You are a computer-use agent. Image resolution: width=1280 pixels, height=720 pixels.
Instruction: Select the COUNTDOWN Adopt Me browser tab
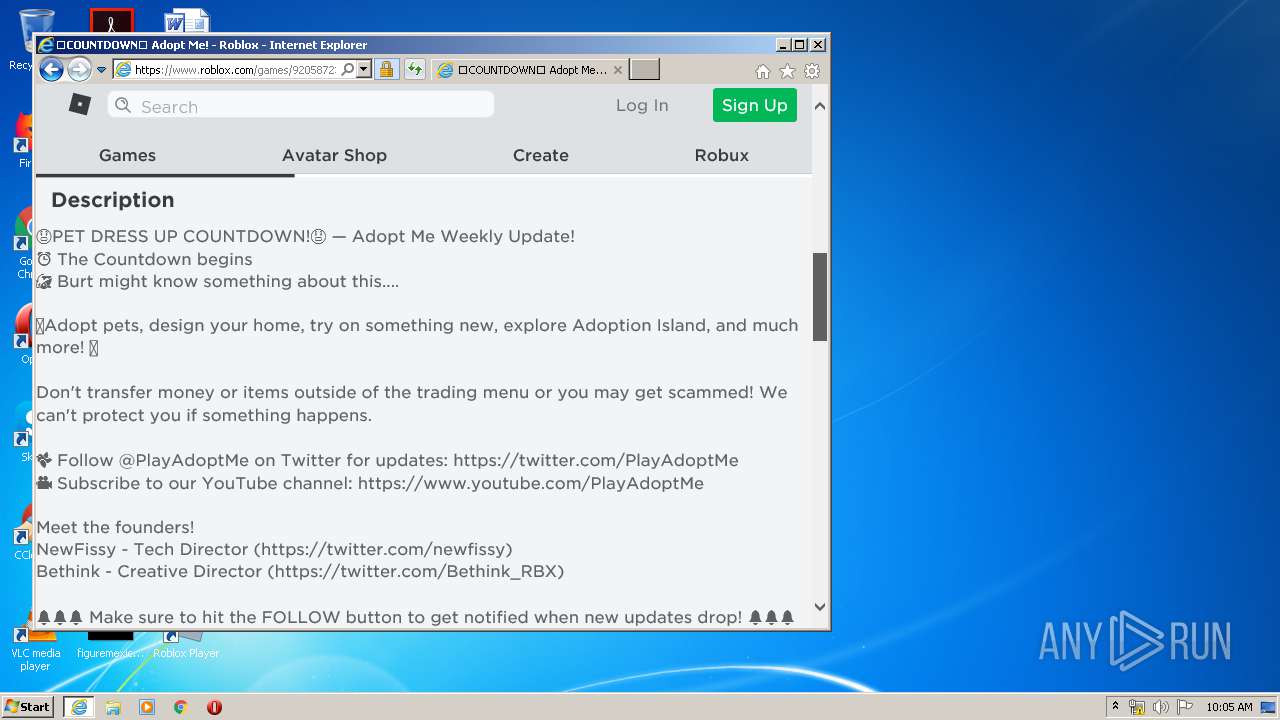[x=529, y=70]
